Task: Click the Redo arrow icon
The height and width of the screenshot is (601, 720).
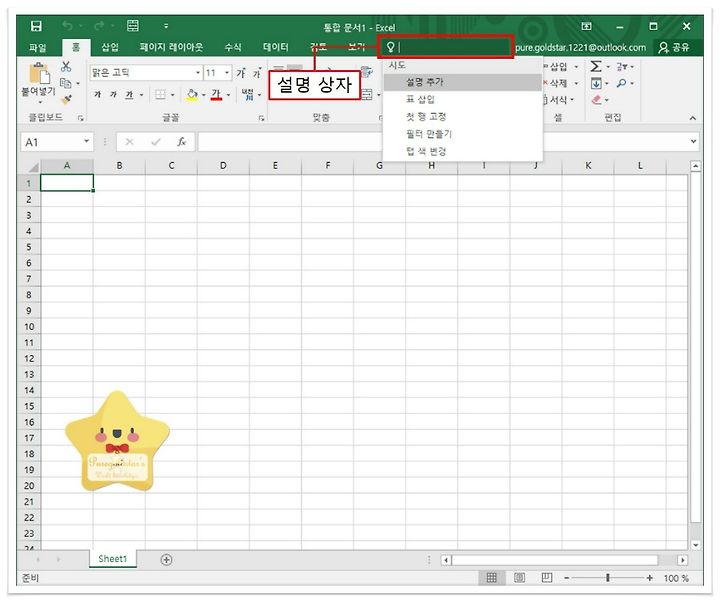Action: 98,26
